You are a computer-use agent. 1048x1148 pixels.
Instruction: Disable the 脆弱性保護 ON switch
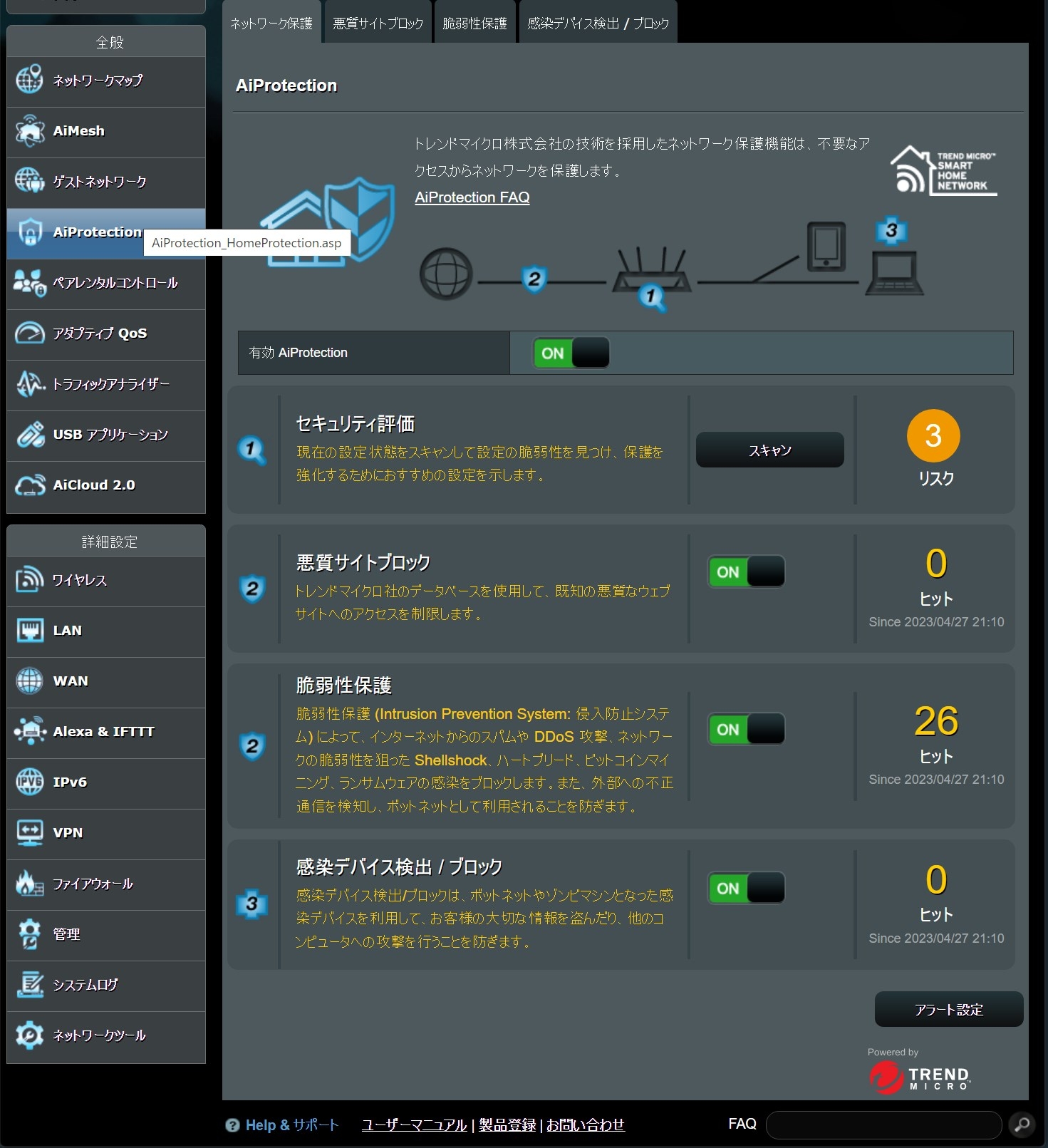click(x=746, y=729)
